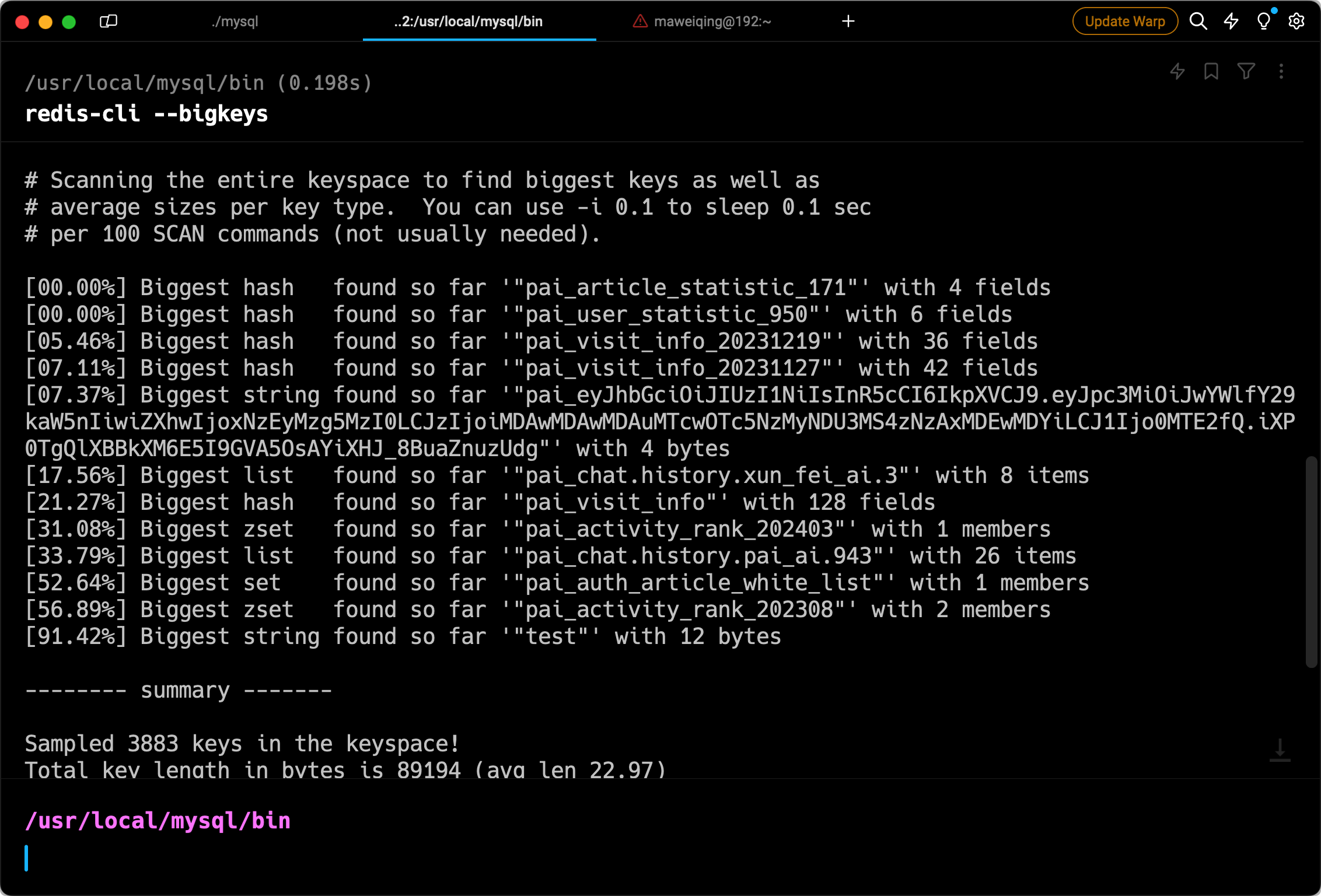Screen dimensions: 1321x896
Task: Jump to bottom of block arrow
Action: (1280, 750)
